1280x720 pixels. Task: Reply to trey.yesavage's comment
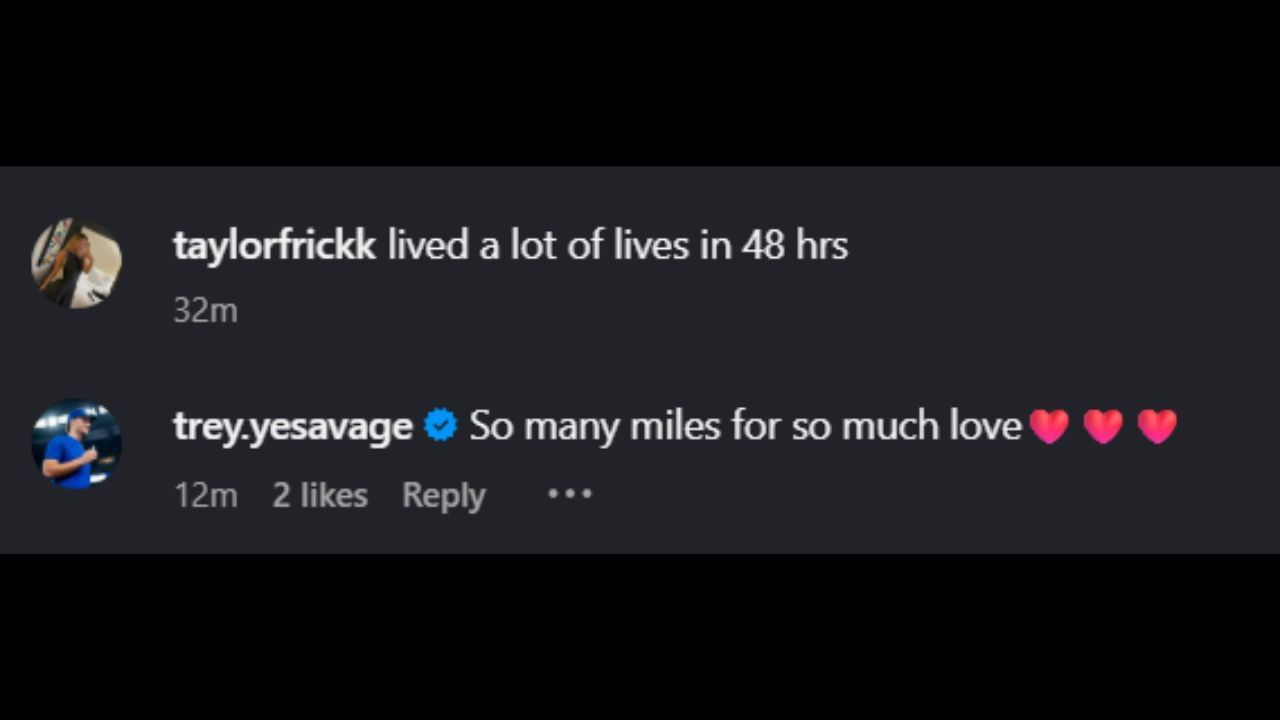point(443,495)
